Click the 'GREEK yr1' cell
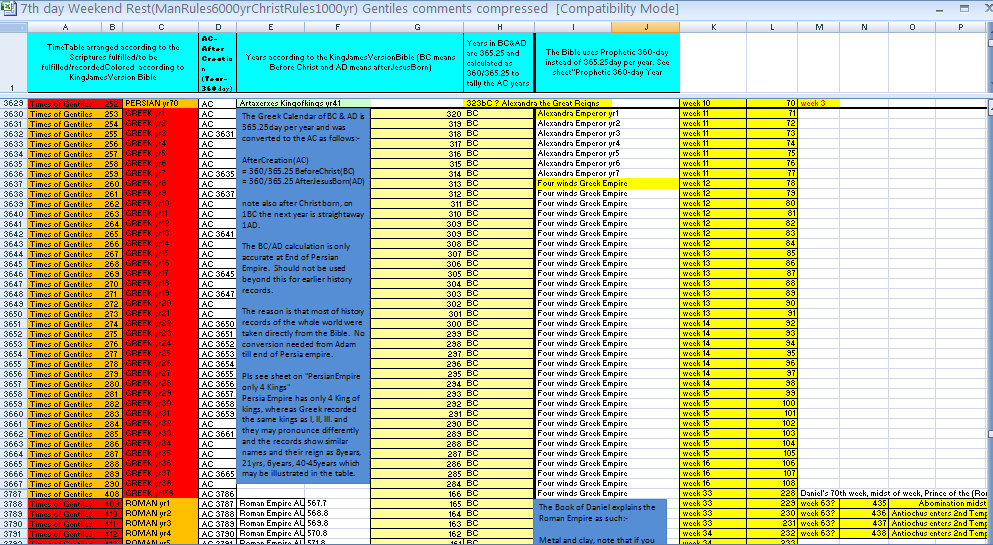This screenshot has height=545, width=993. [160, 113]
